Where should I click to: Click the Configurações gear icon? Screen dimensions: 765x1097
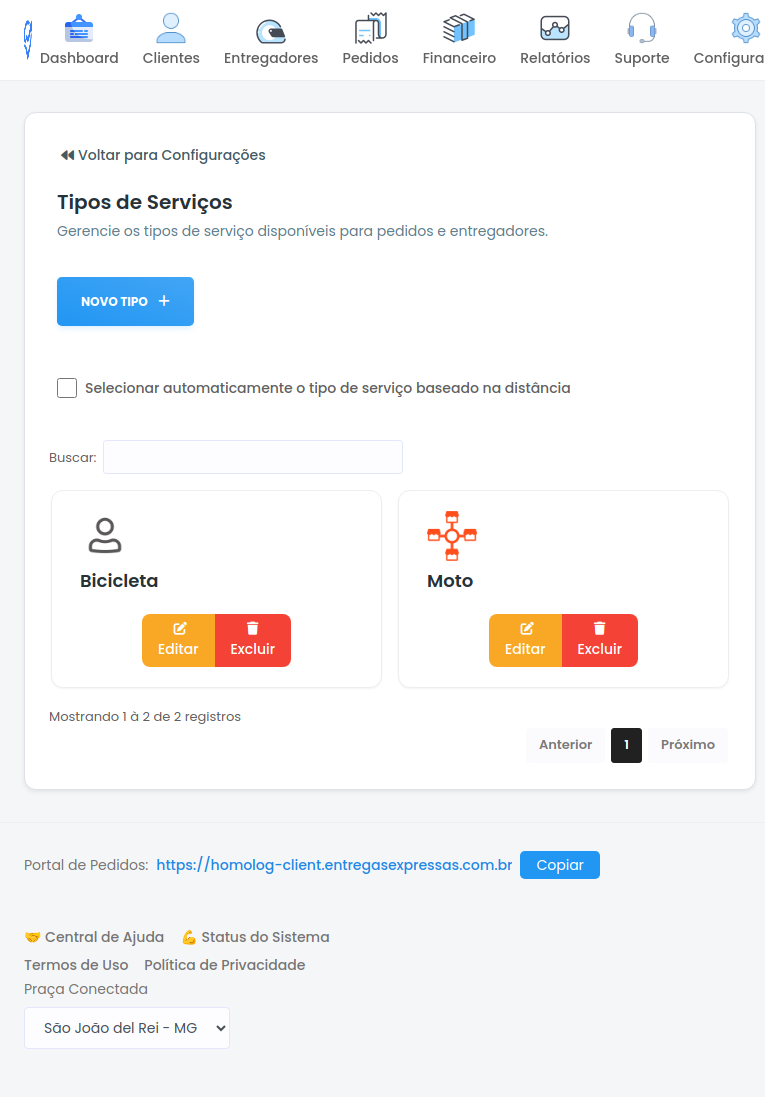click(x=745, y=28)
